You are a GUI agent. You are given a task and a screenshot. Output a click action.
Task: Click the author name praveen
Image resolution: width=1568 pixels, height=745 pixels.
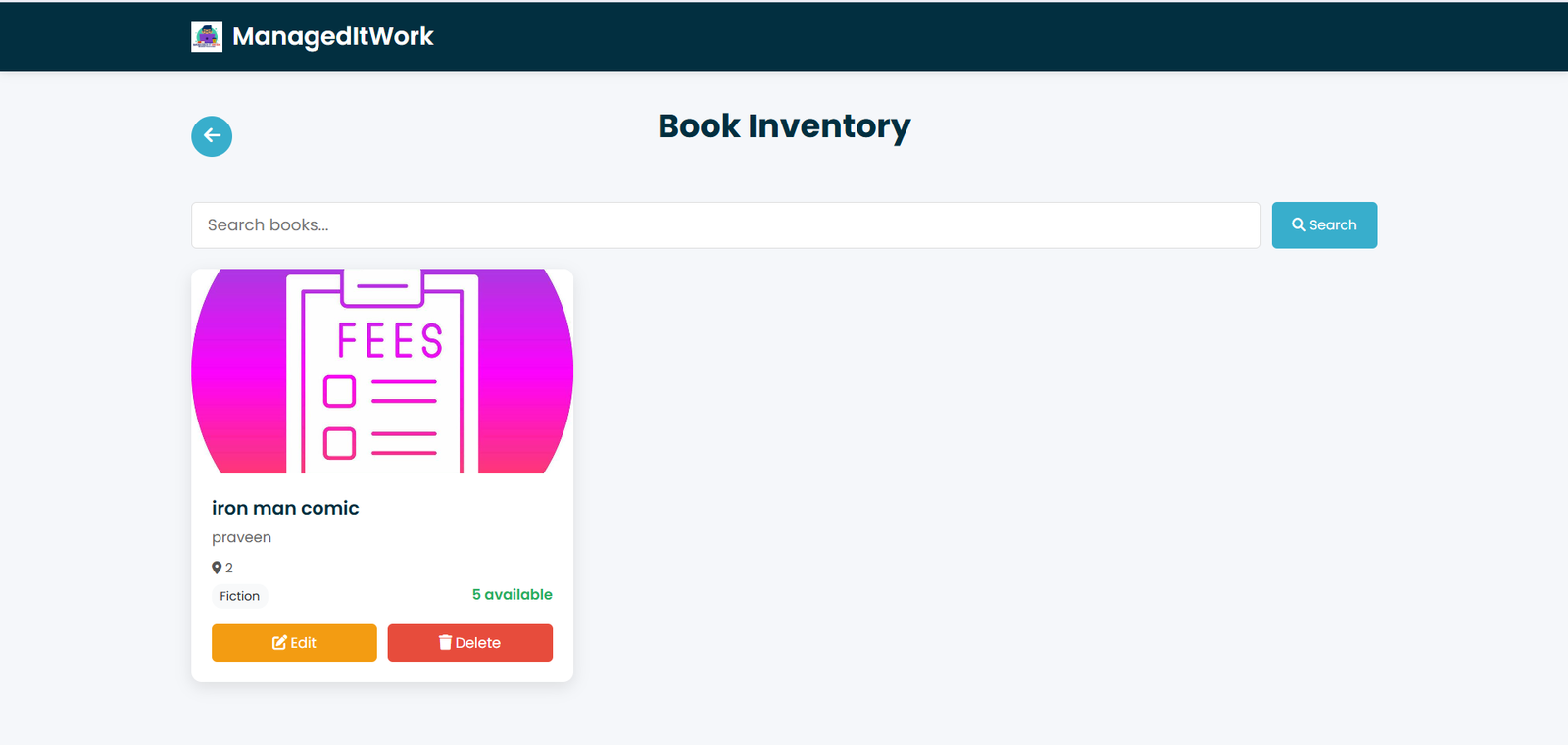coord(241,537)
